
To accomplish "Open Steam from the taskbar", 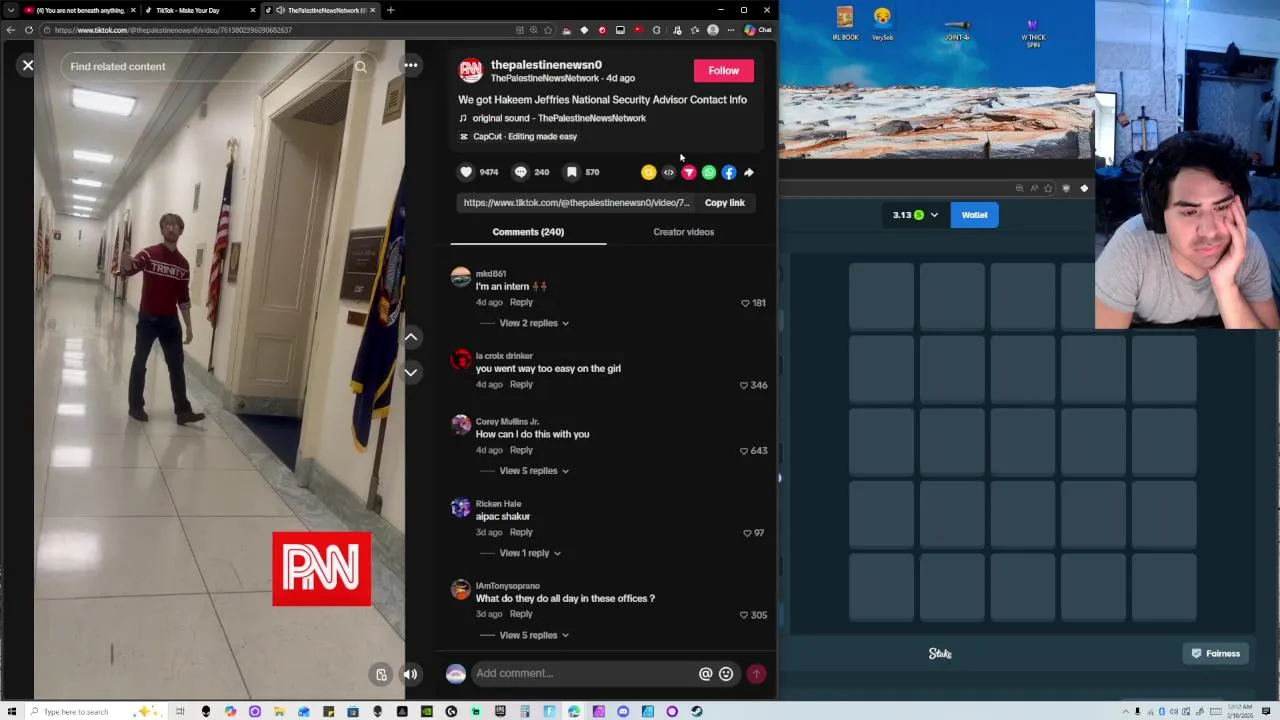I will [696, 712].
